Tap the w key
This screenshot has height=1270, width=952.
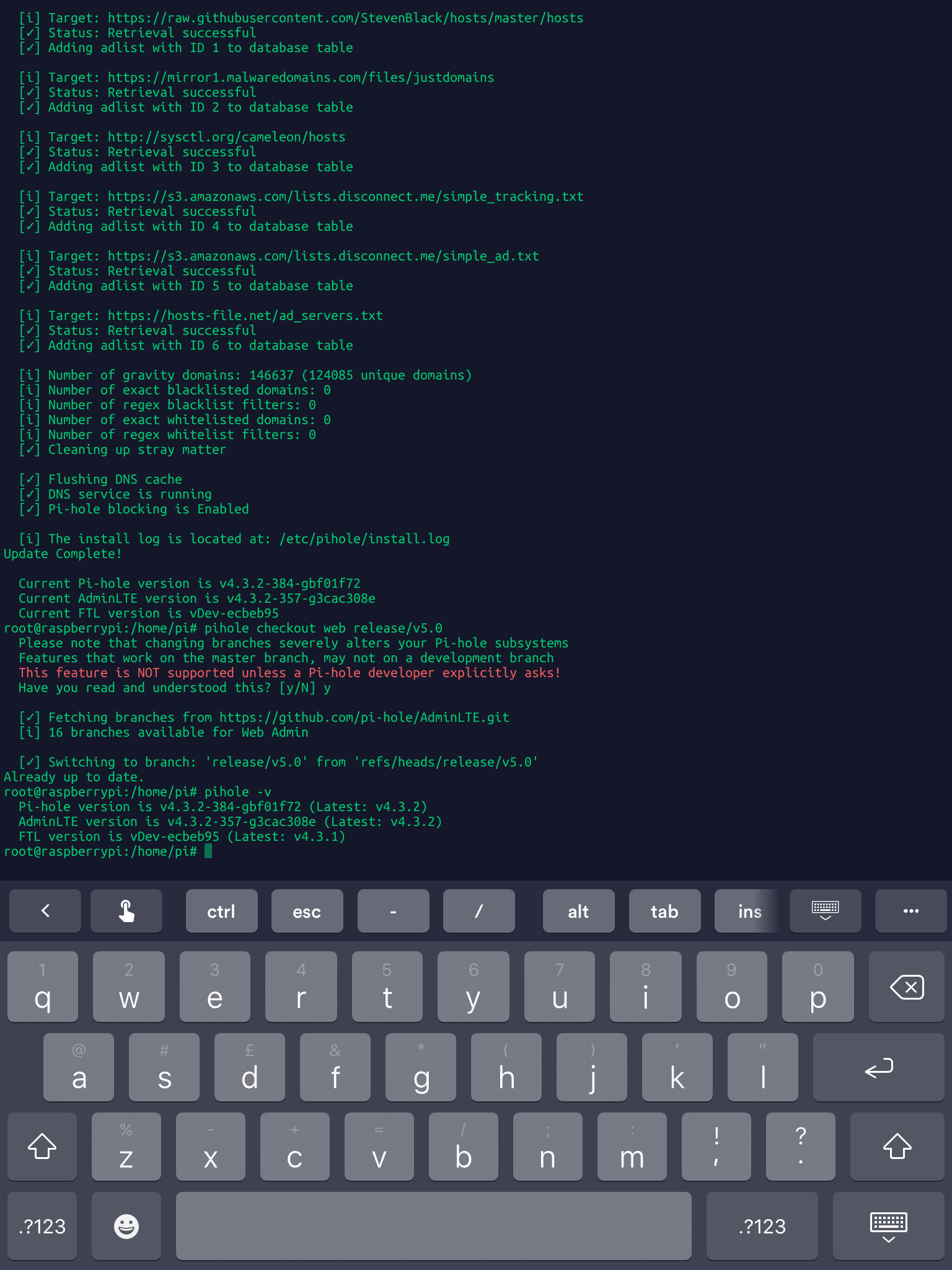click(128, 987)
